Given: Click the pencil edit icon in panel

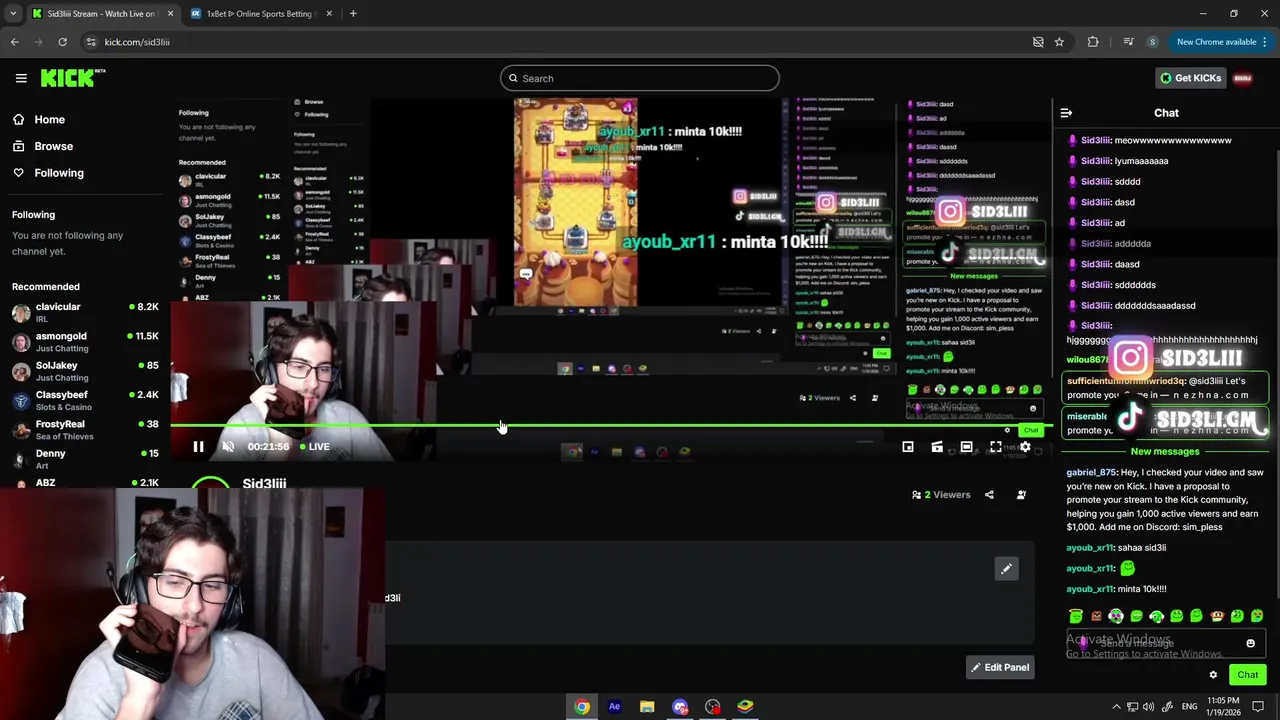Looking at the screenshot, I should point(1007,569).
